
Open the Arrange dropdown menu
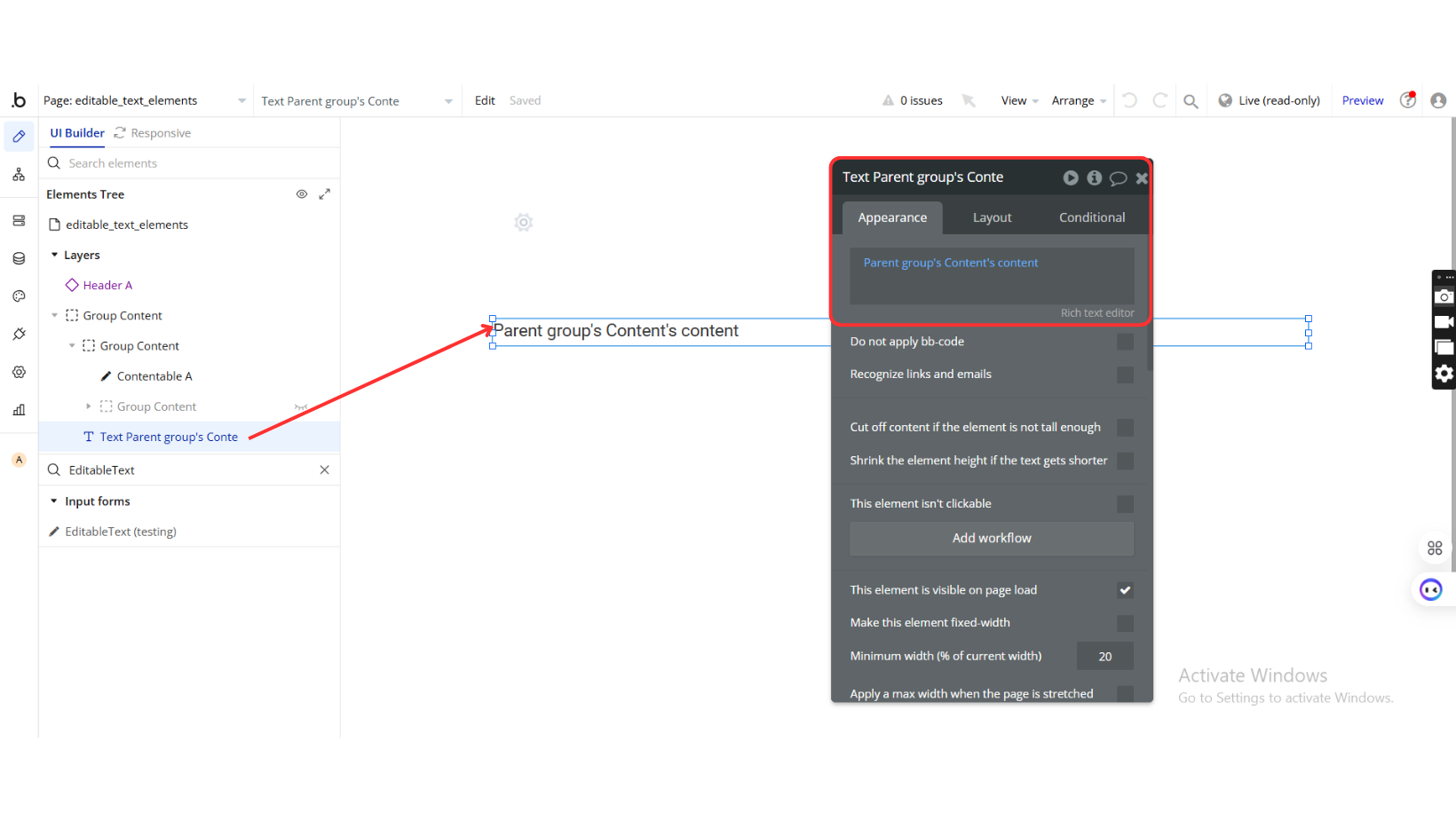pyautogui.click(x=1078, y=101)
